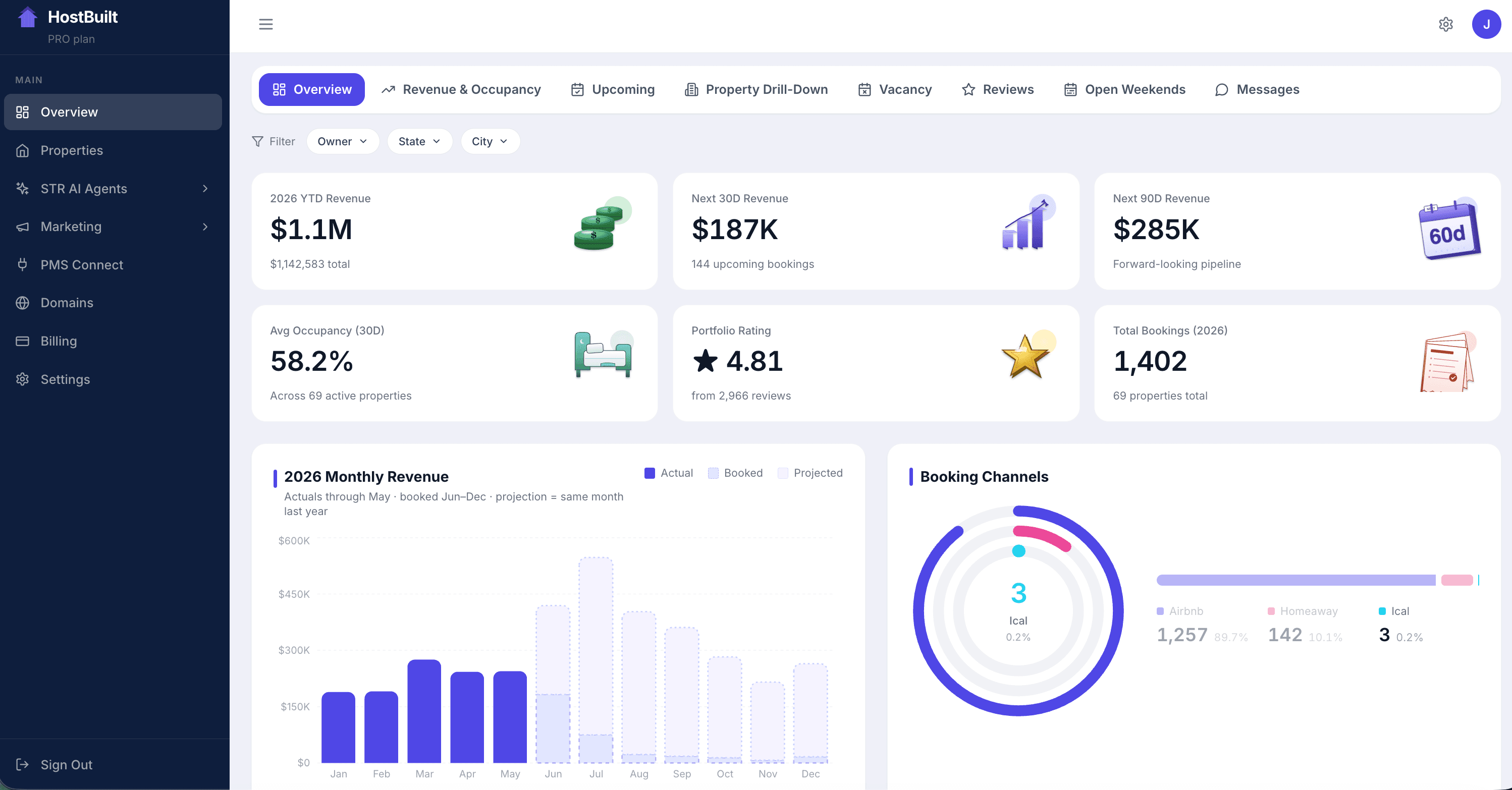The height and width of the screenshot is (790, 1512).
Task: Switch to the Revenue & Occupancy tab
Action: pos(461,90)
